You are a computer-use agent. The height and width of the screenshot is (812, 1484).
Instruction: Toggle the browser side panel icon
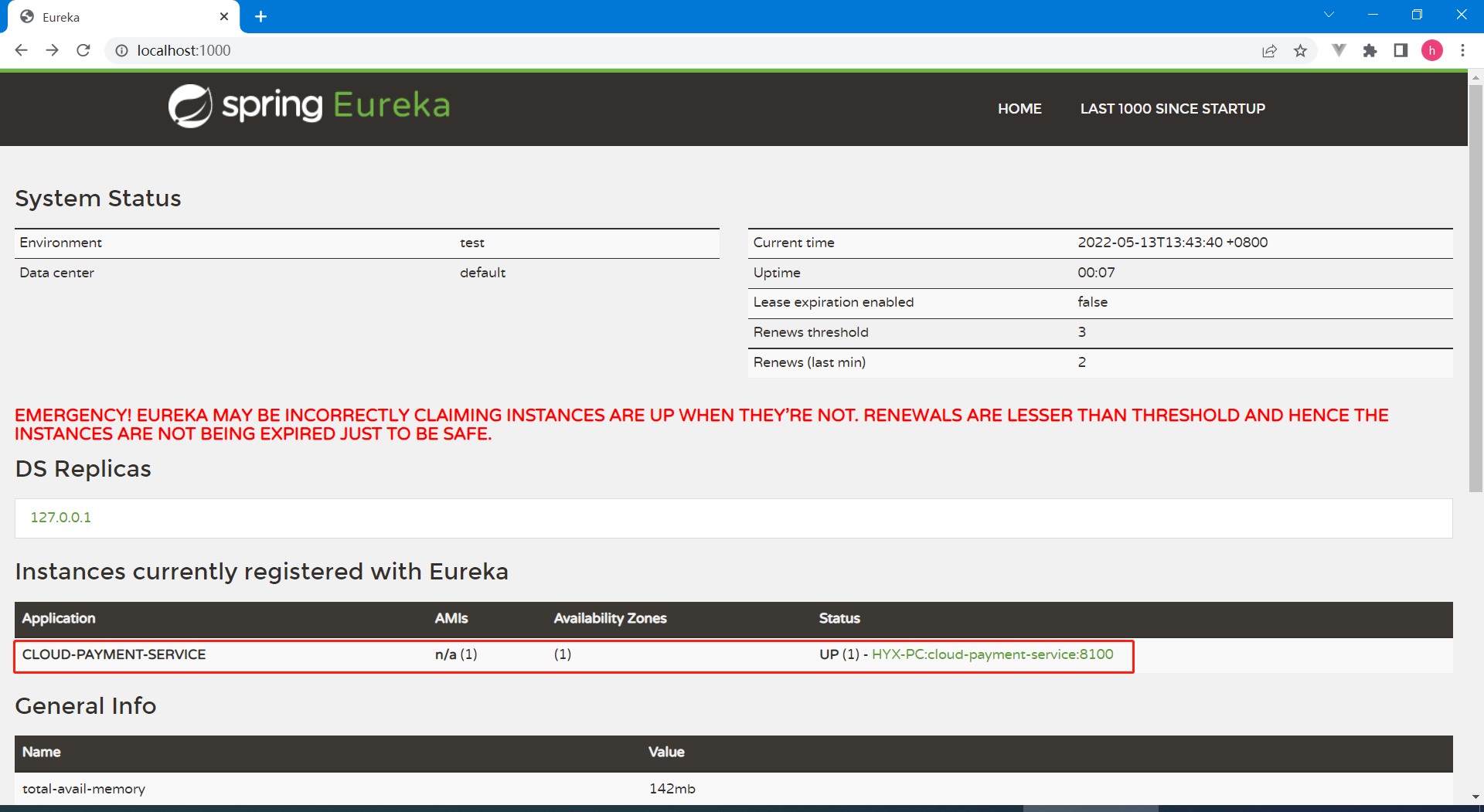coord(1401,50)
